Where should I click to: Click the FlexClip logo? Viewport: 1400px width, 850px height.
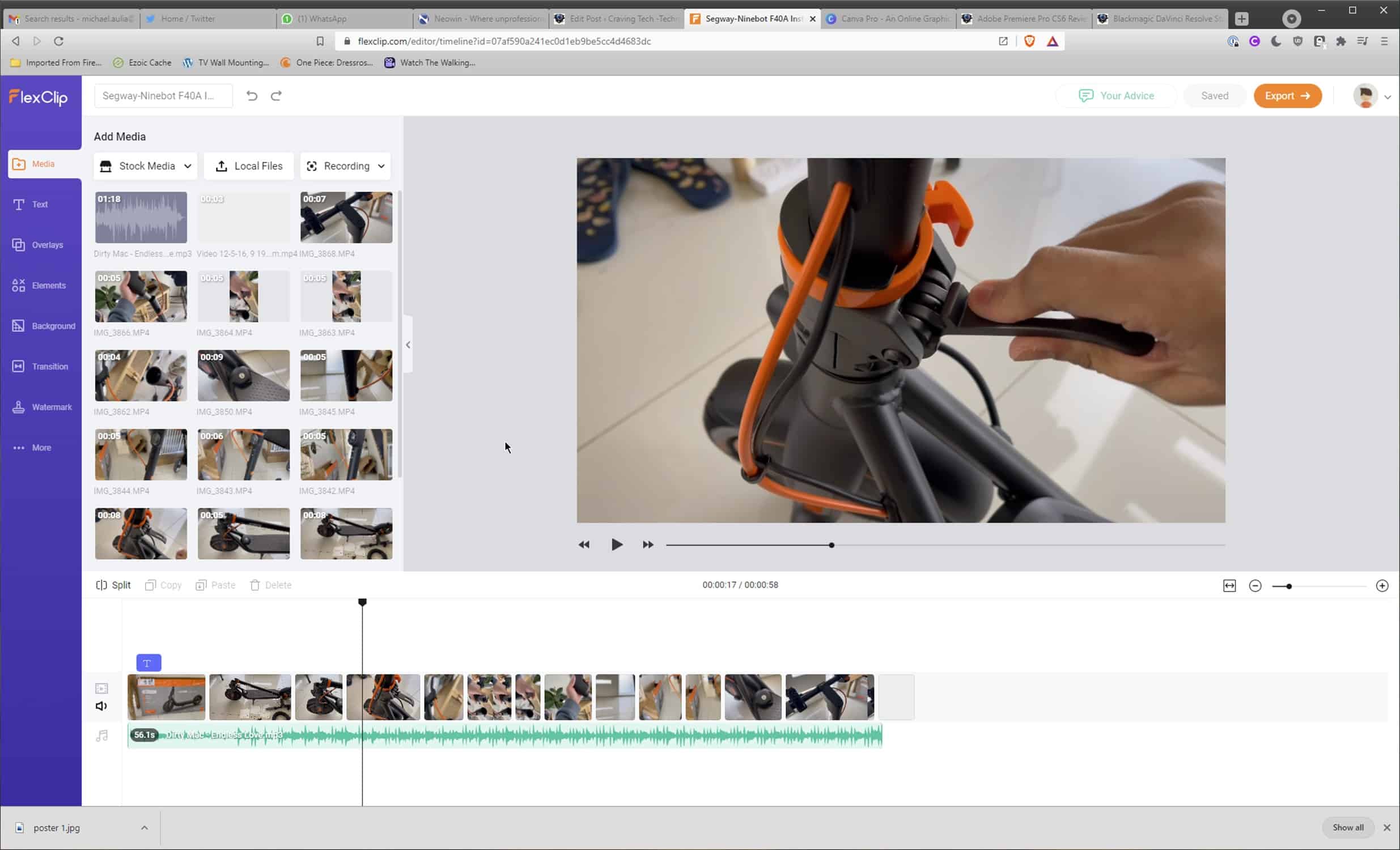click(39, 97)
